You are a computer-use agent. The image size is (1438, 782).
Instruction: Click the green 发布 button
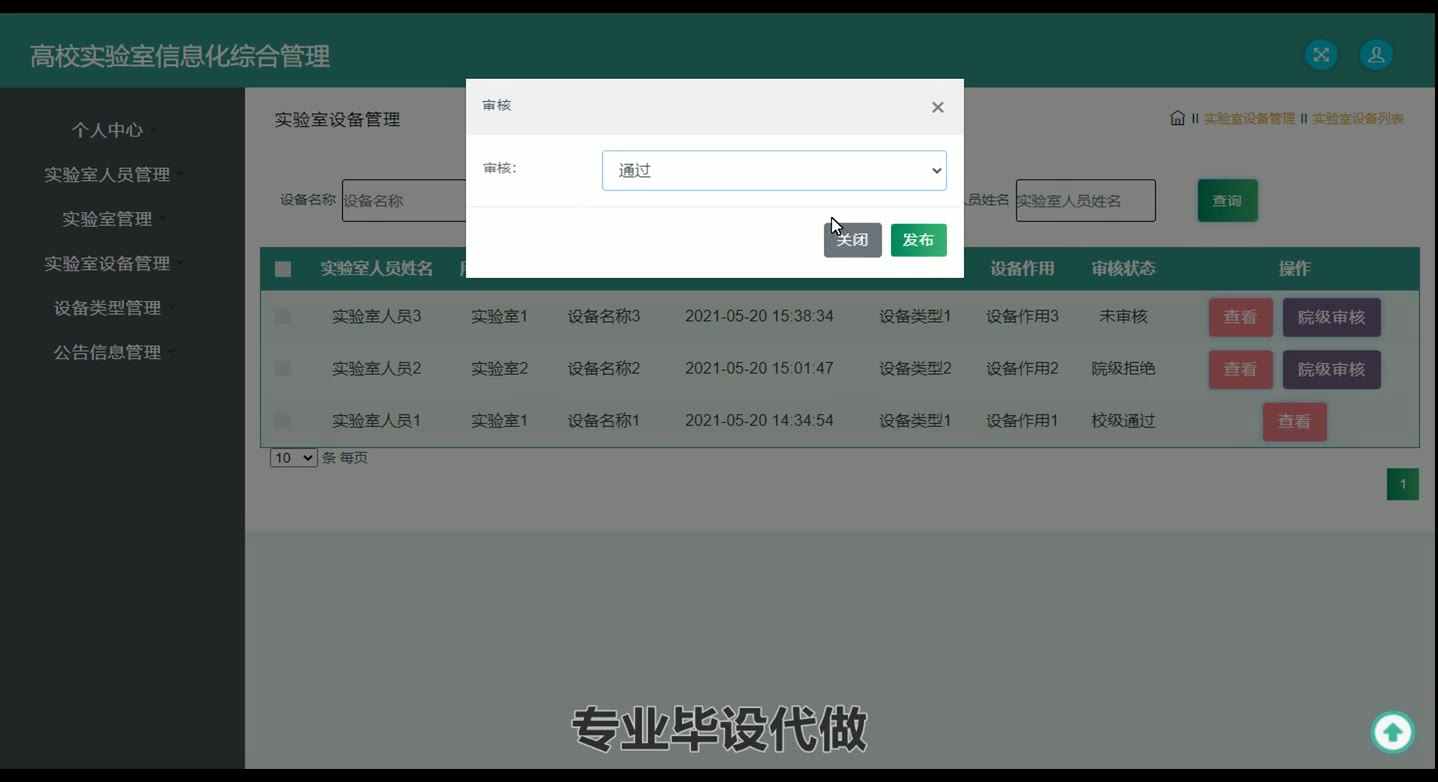pos(918,240)
